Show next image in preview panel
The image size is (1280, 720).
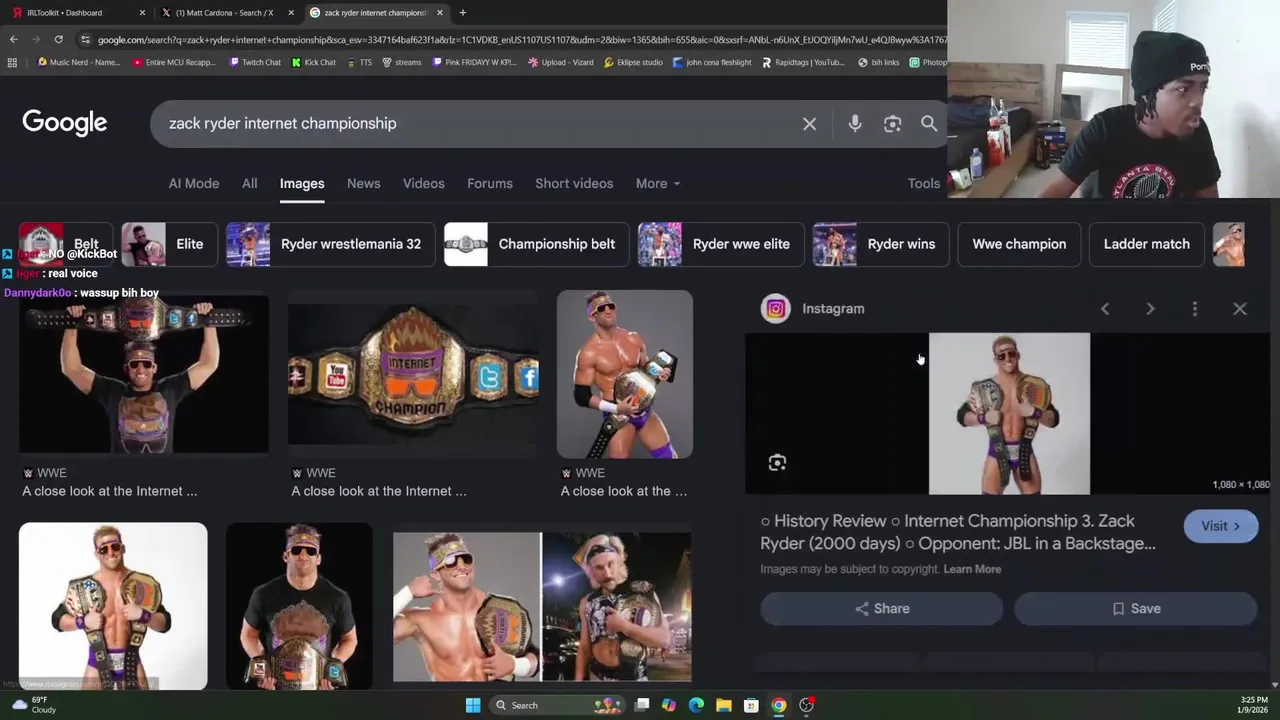click(1150, 309)
